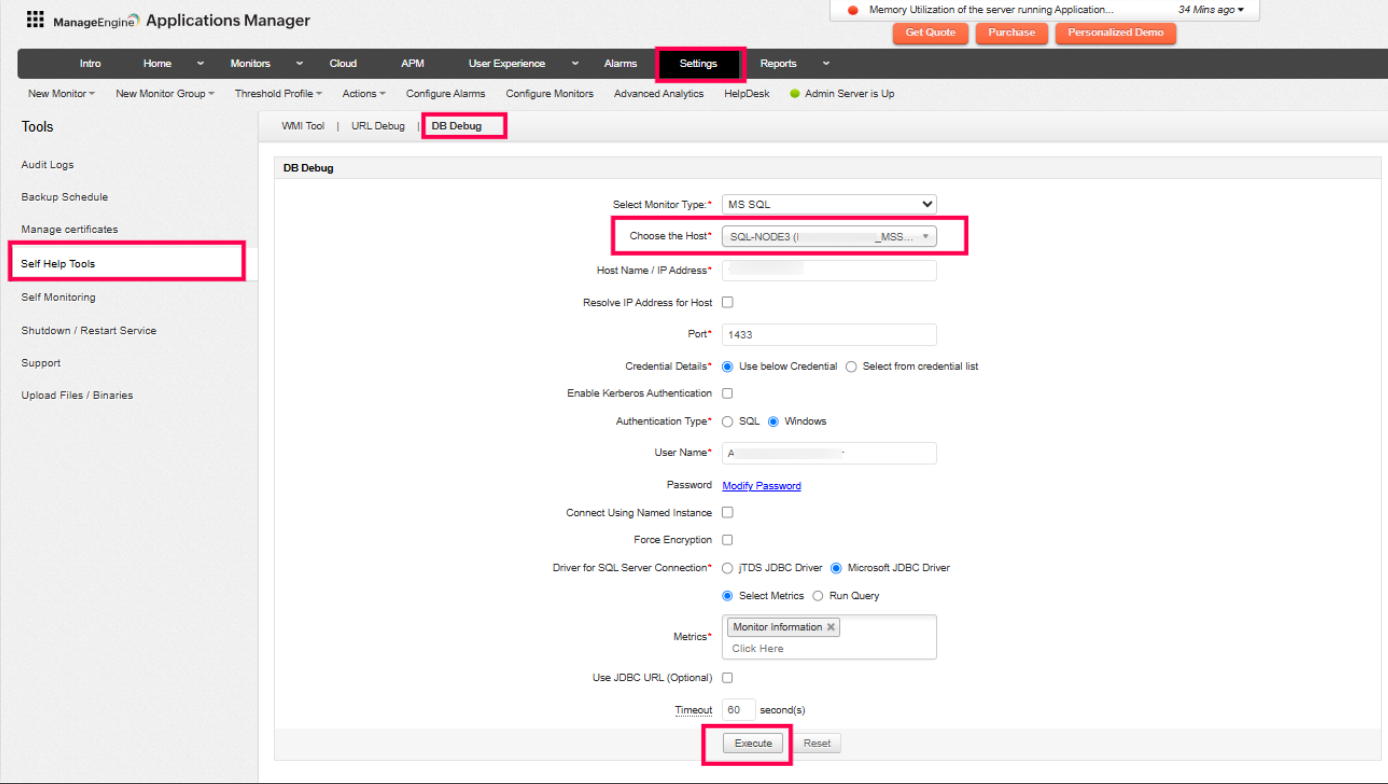The height and width of the screenshot is (784, 1388).
Task: Tick the Force Encryption checkbox
Action: [x=728, y=540]
